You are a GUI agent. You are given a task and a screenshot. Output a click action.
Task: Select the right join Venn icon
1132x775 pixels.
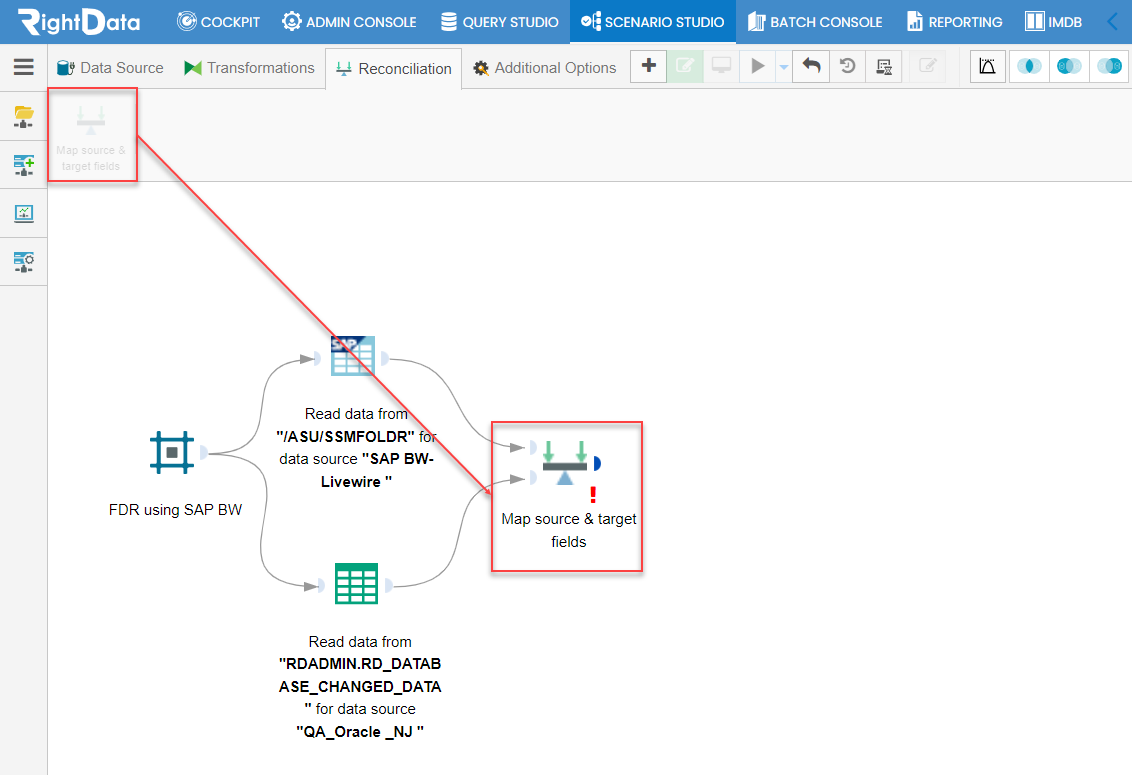tap(1110, 66)
